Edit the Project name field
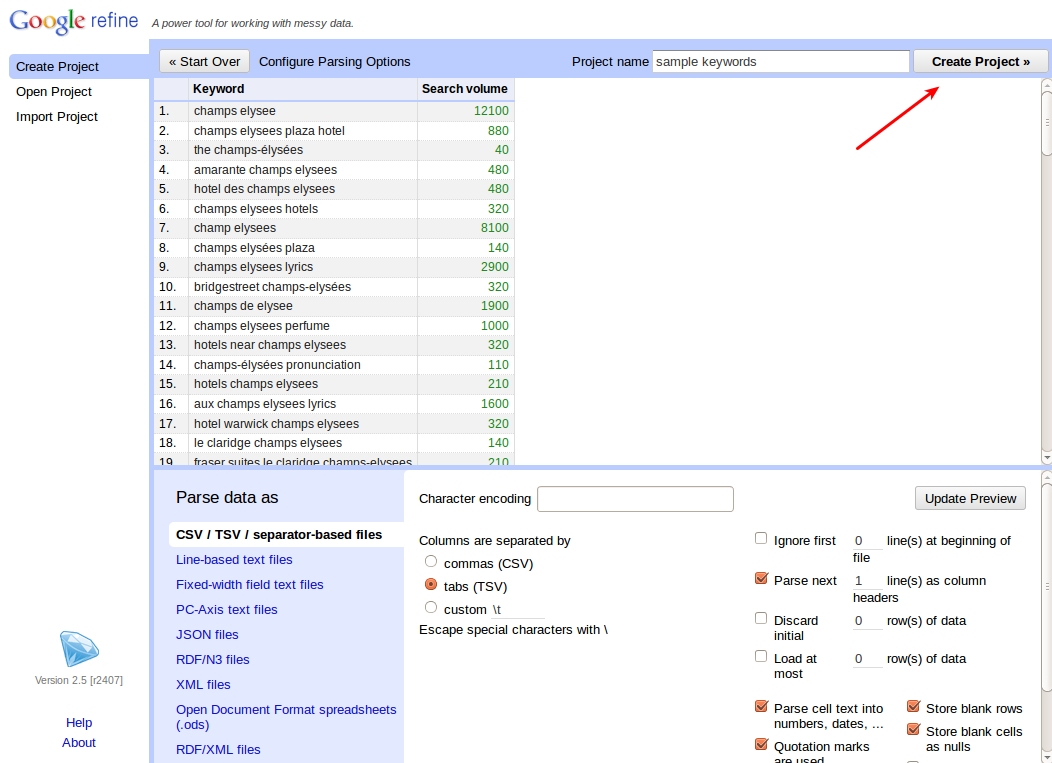Image resolution: width=1052 pixels, height=763 pixels. pyautogui.click(x=781, y=61)
